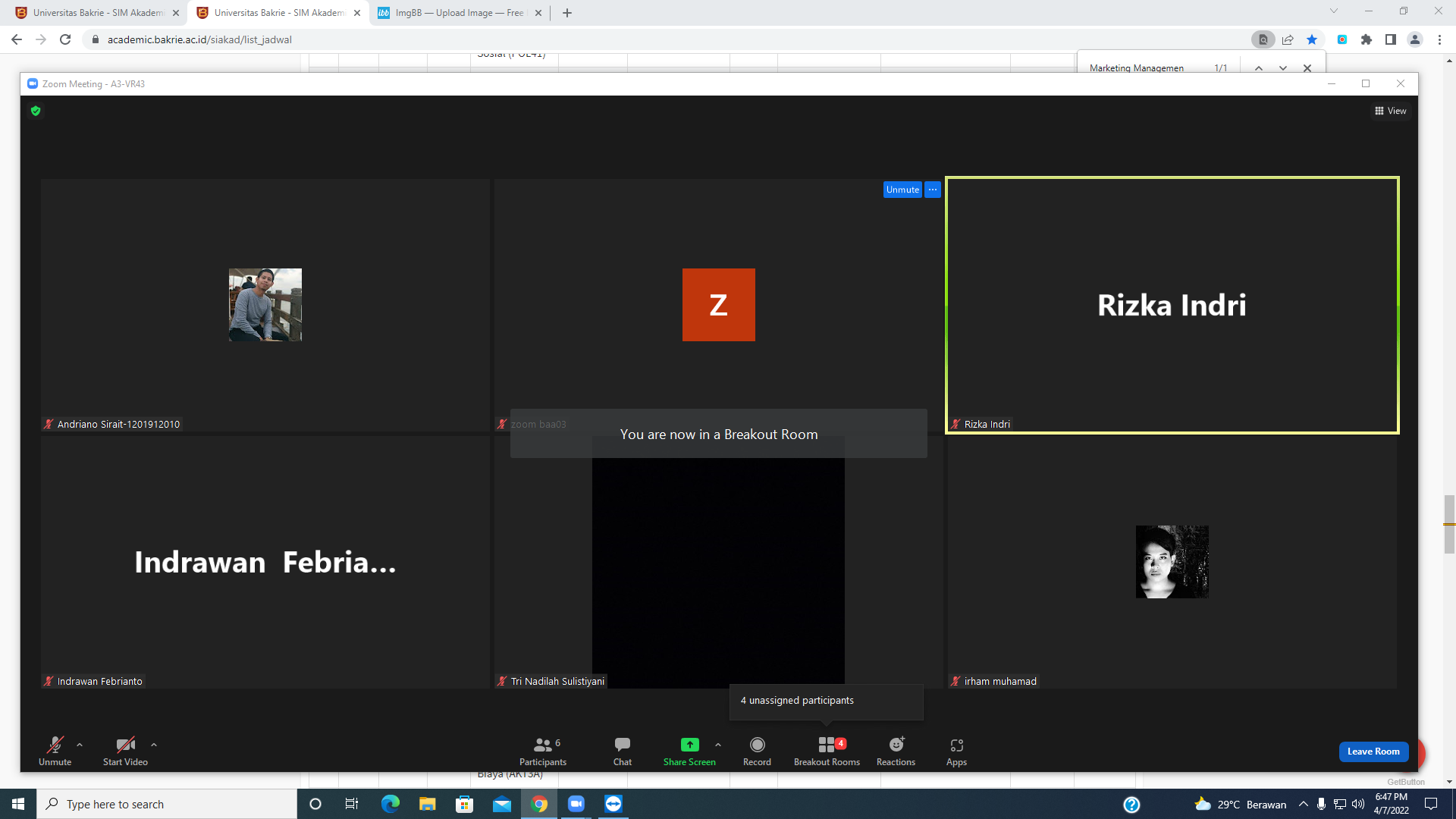Close the ImgBB browser tab
The image size is (1456, 819).
538,13
